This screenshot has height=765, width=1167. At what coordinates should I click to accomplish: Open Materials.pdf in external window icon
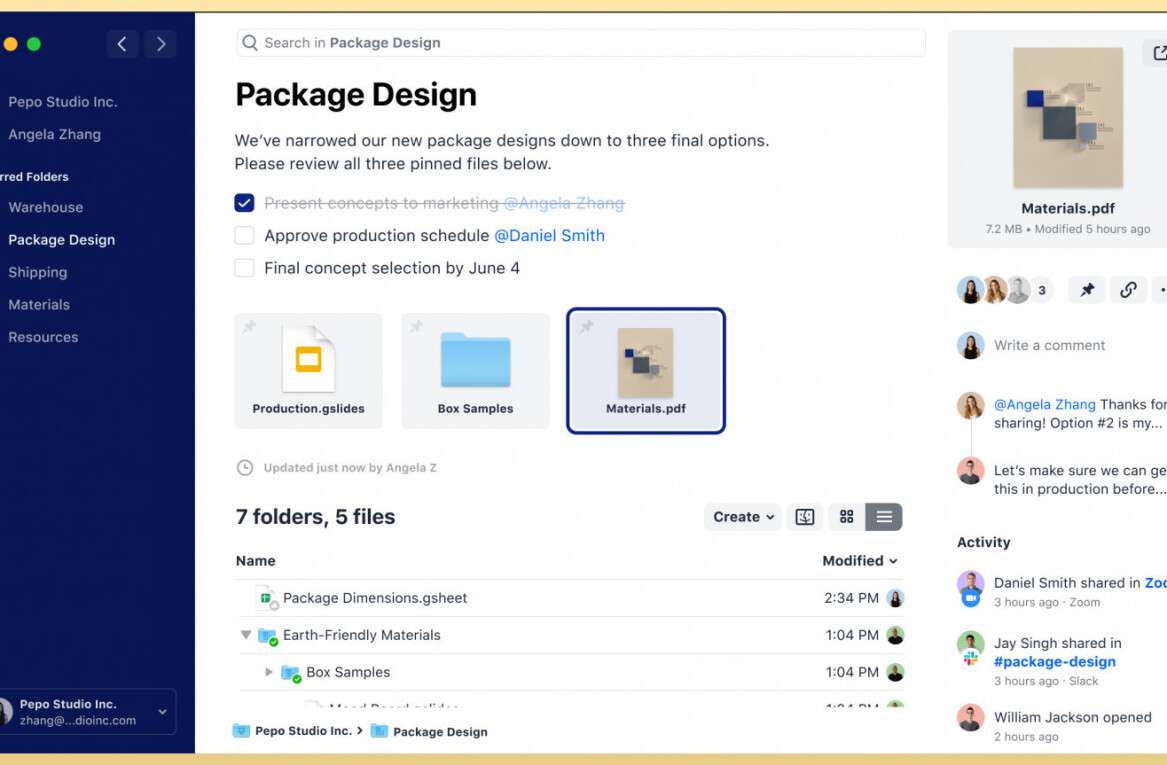click(1158, 54)
